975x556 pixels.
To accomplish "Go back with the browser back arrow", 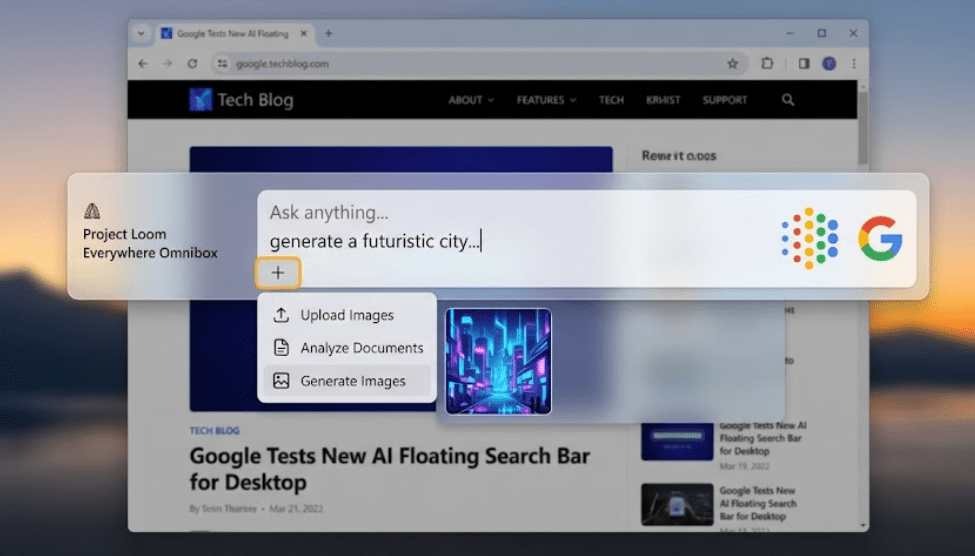I will [x=143, y=63].
